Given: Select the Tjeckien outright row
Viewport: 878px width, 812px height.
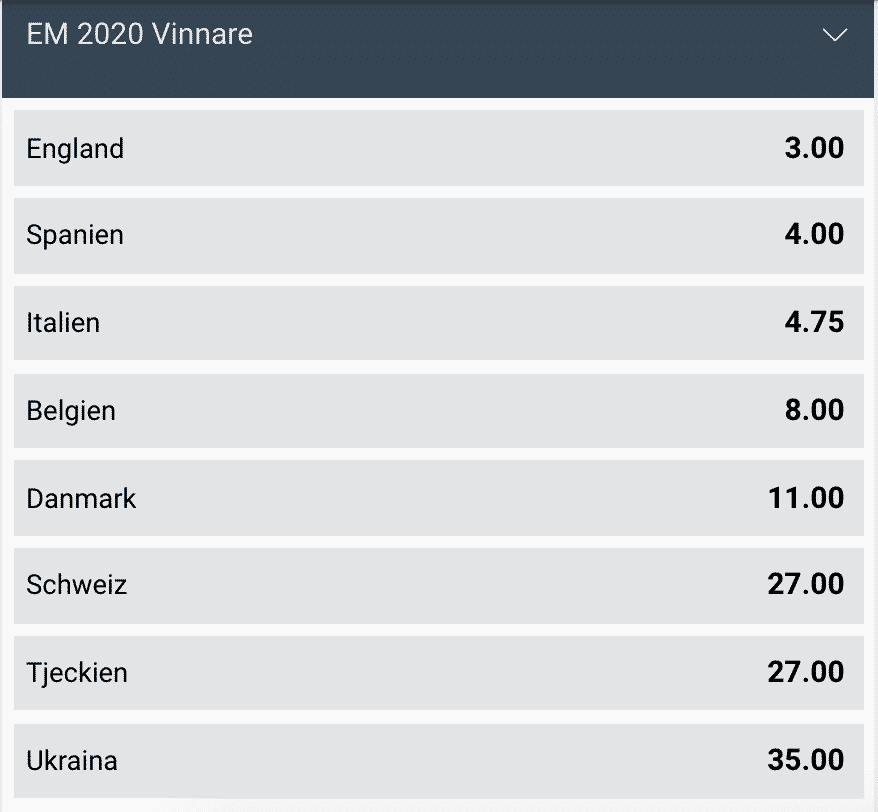Looking at the screenshot, I should click(x=438, y=673).
